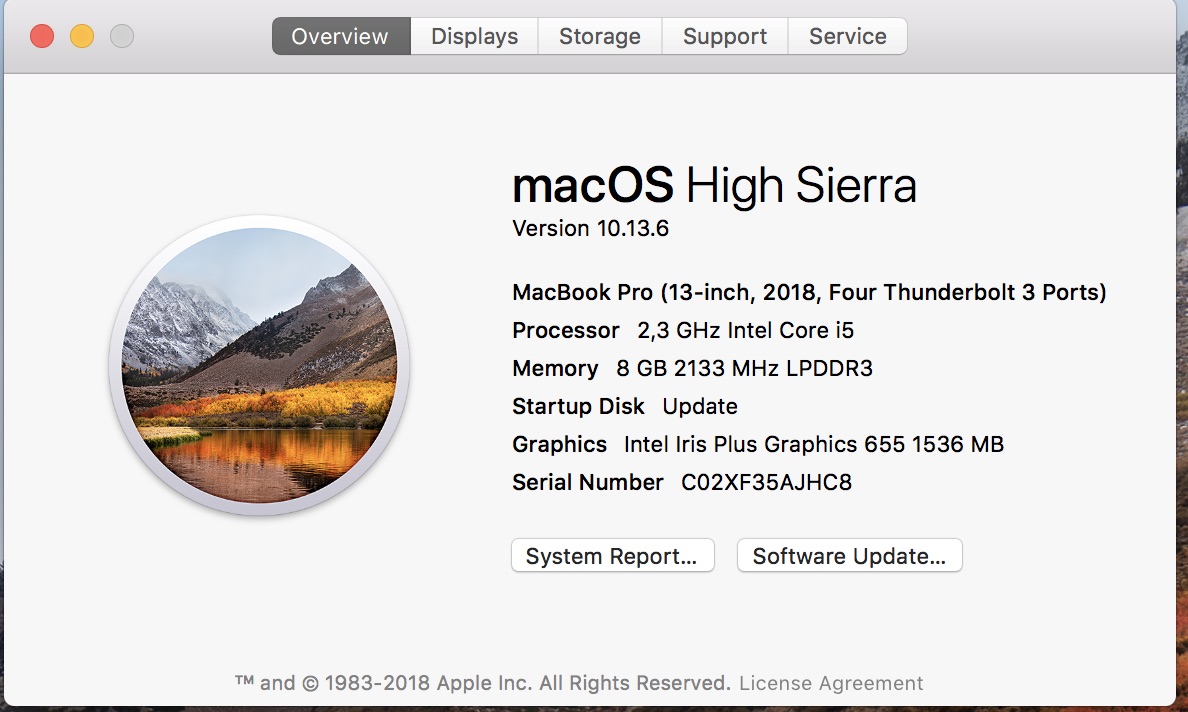Click the High Sierra wallpaper thumbnail
Image resolution: width=1188 pixels, height=712 pixels.
pyautogui.click(x=259, y=369)
